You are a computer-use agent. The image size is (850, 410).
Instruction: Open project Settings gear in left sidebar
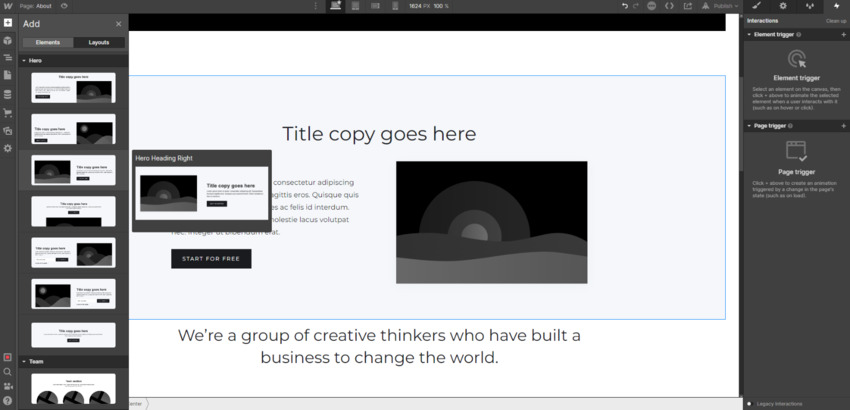click(8, 148)
